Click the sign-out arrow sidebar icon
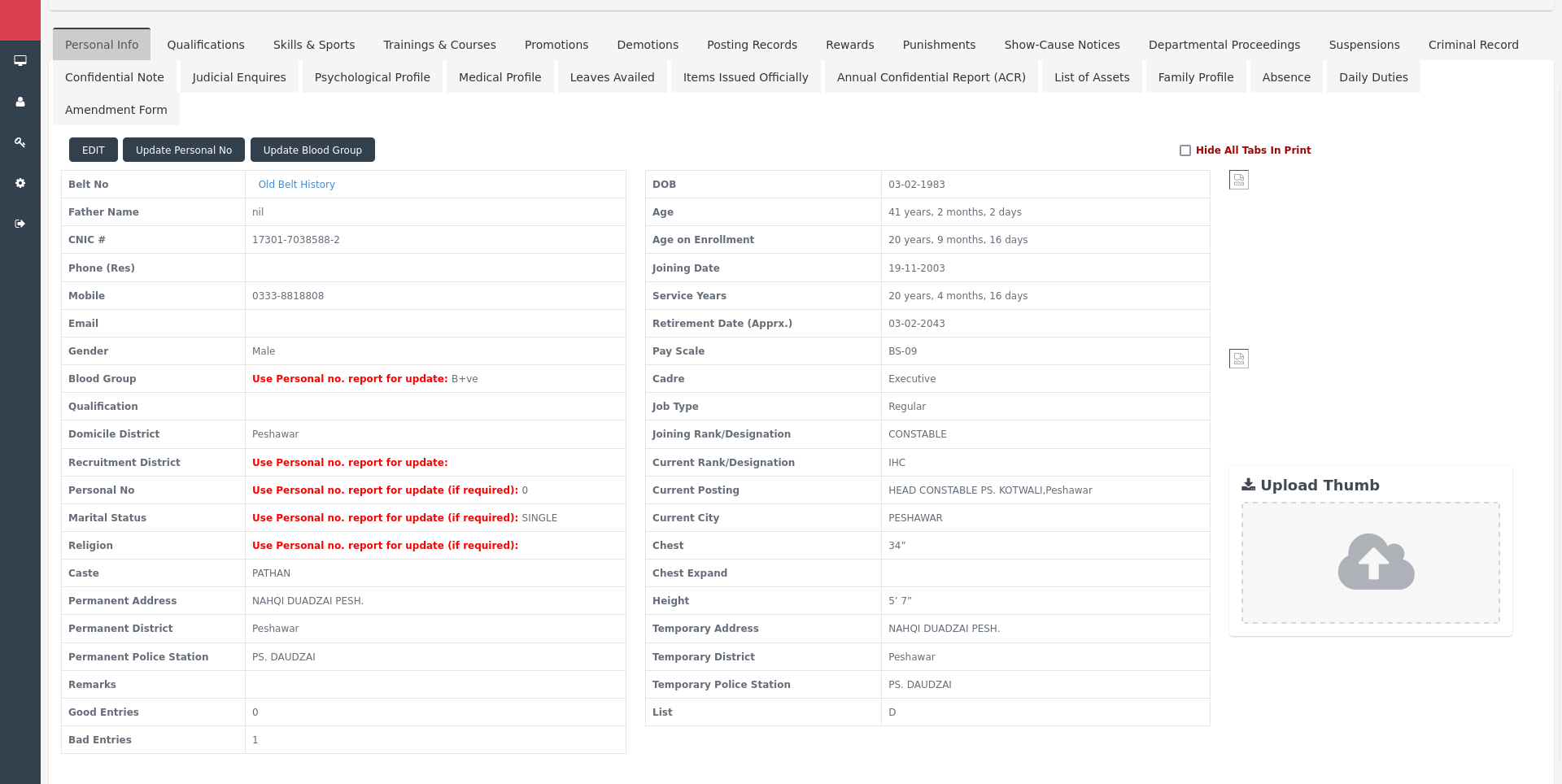The image size is (1562, 784). (20, 224)
